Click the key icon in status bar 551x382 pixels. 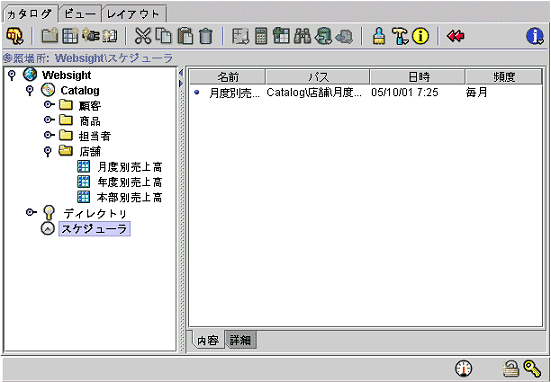click(x=532, y=368)
